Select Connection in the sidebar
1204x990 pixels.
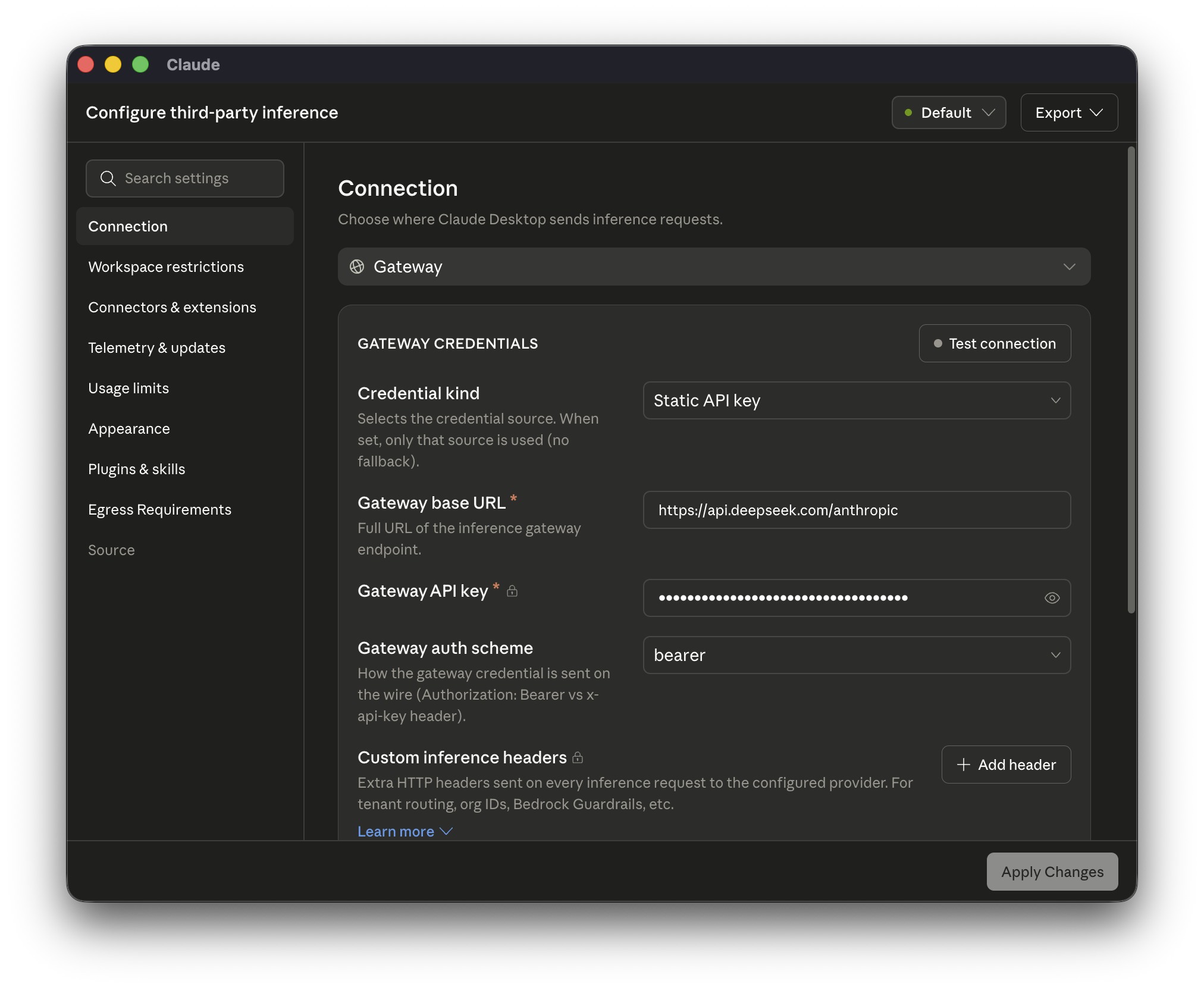(x=185, y=226)
